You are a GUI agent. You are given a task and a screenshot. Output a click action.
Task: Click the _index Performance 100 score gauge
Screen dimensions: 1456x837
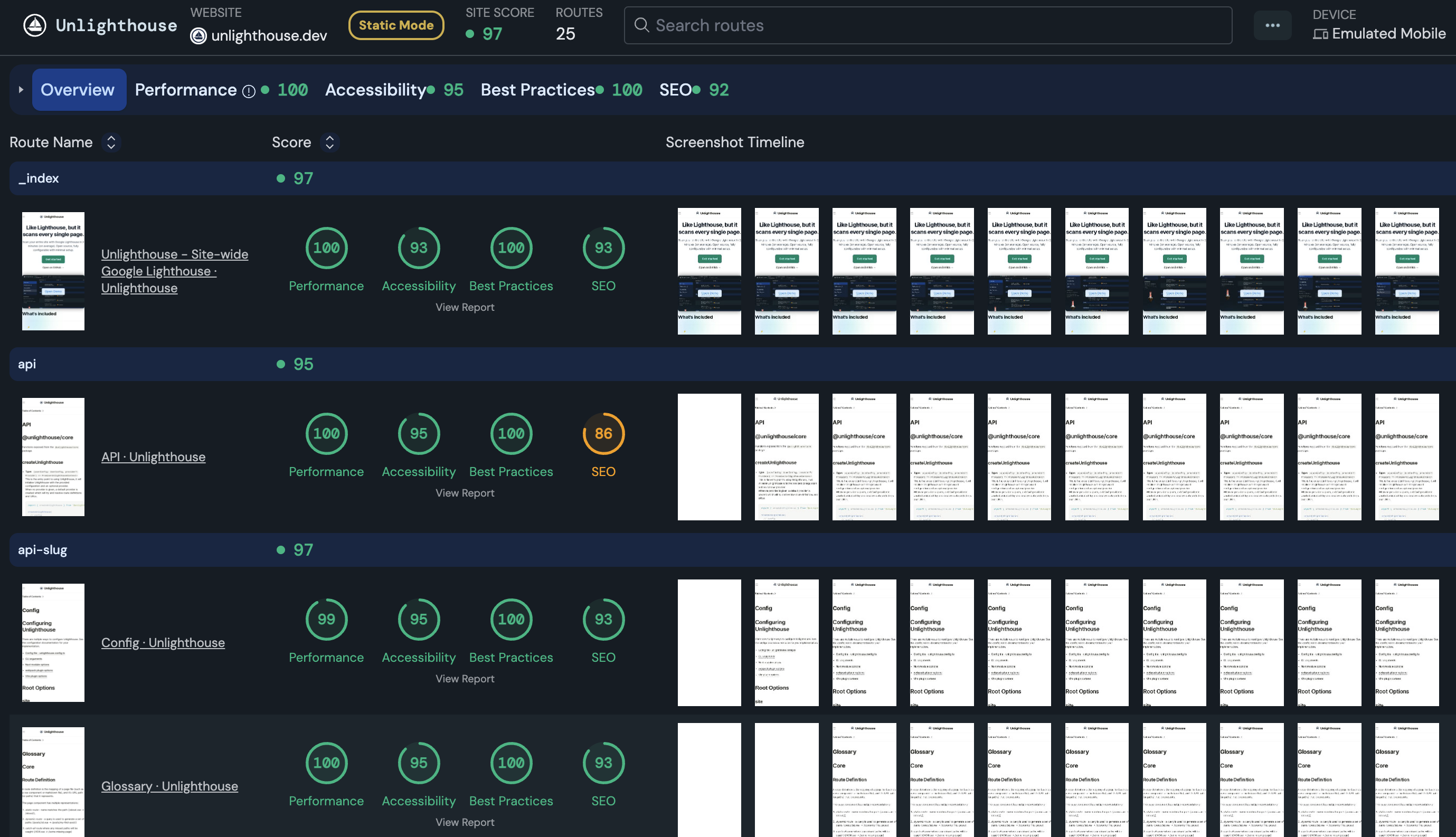327,248
